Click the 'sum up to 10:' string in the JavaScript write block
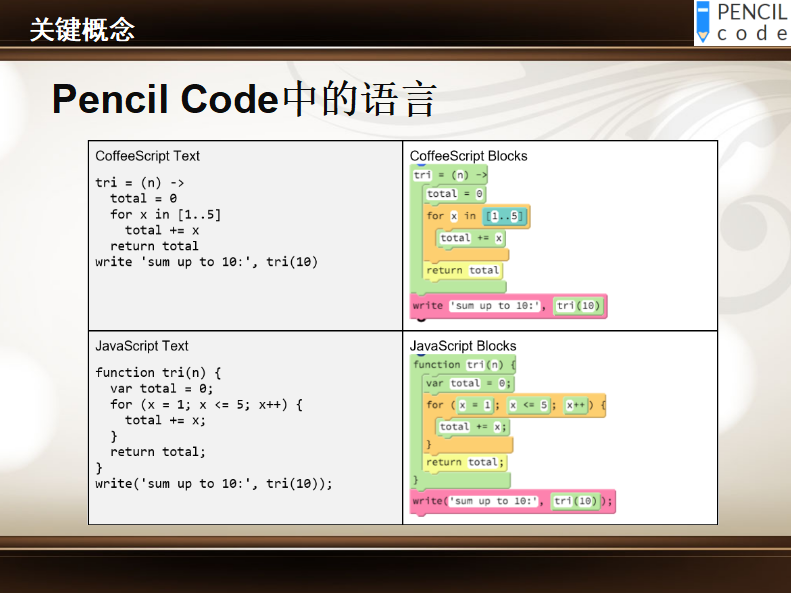 [x=493, y=501]
